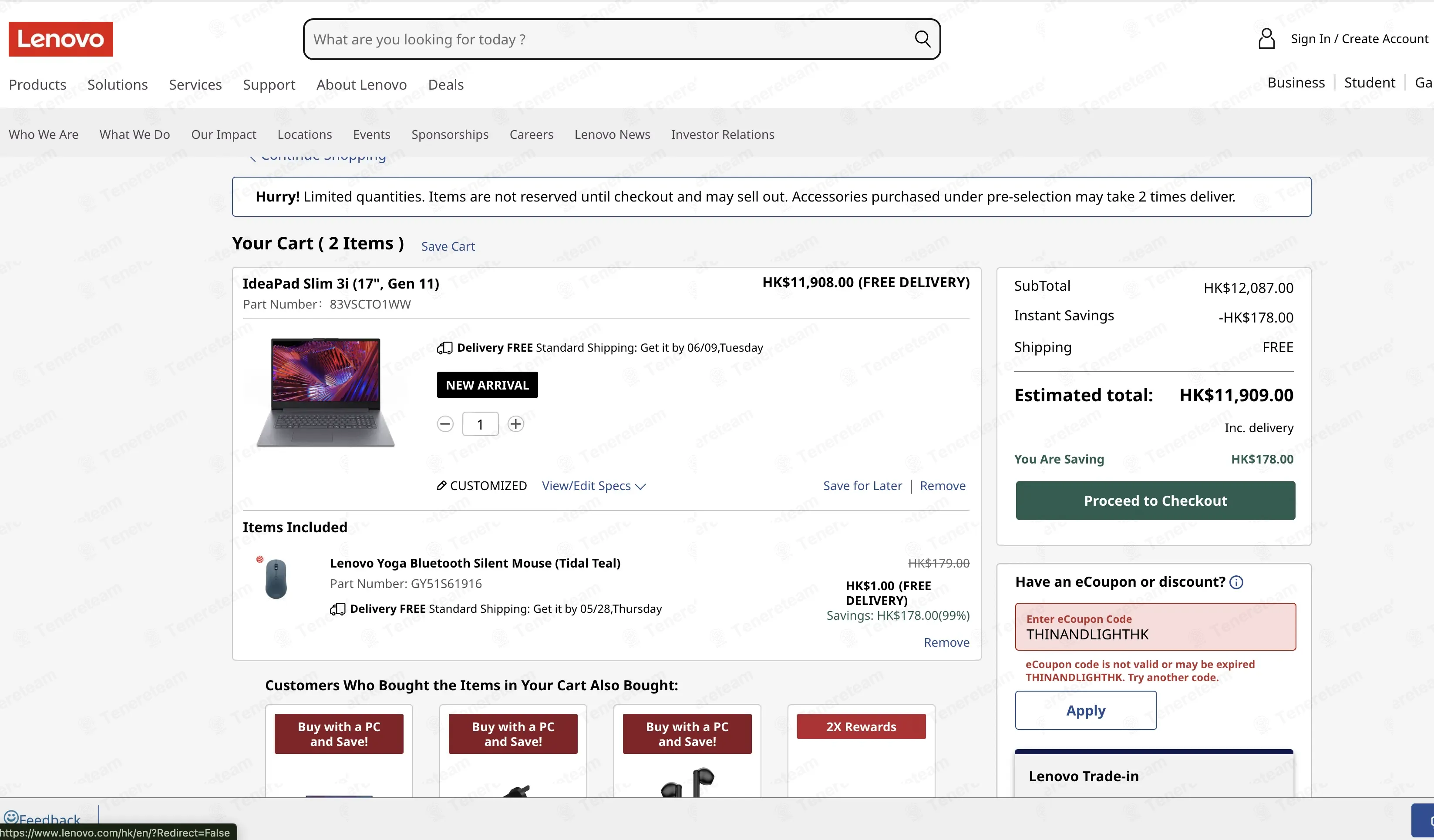Click the struck-through HK$179.00 price
The width and height of the screenshot is (1434, 840).
(x=938, y=563)
